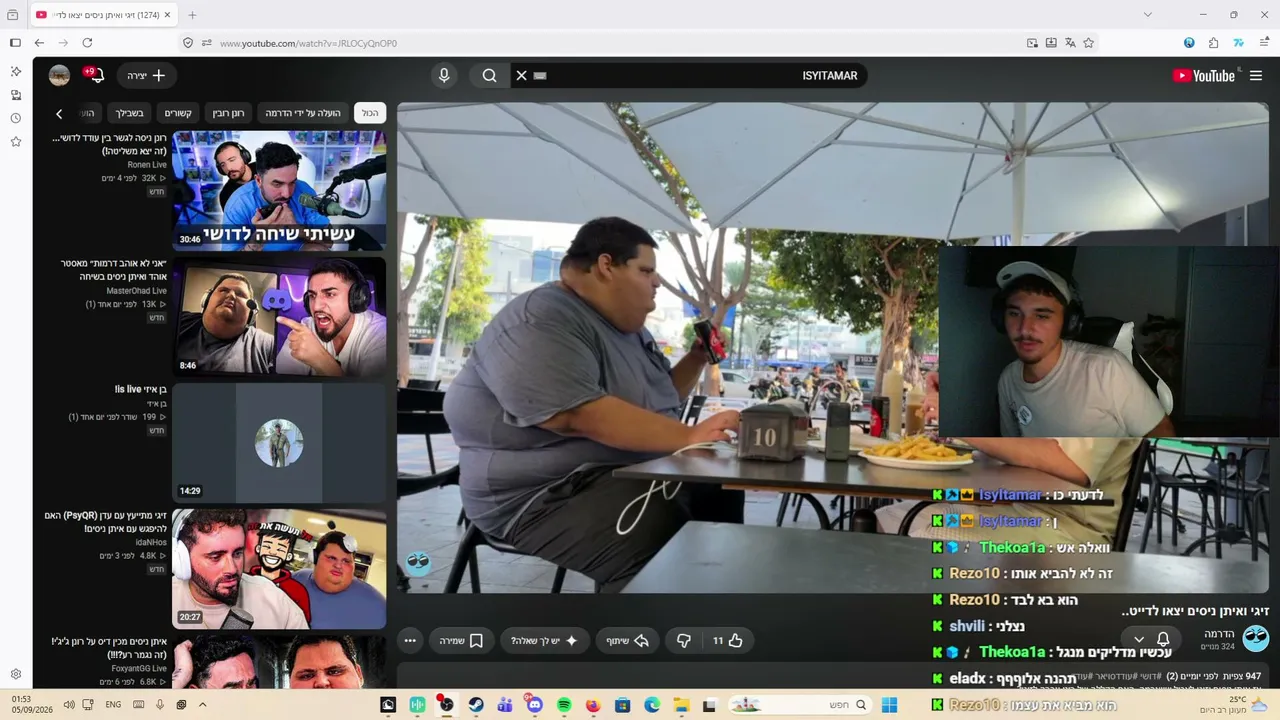Screen dimensions: 1280x720
Task: Switch the ENG keyboard language indicator
Action: (113, 705)
